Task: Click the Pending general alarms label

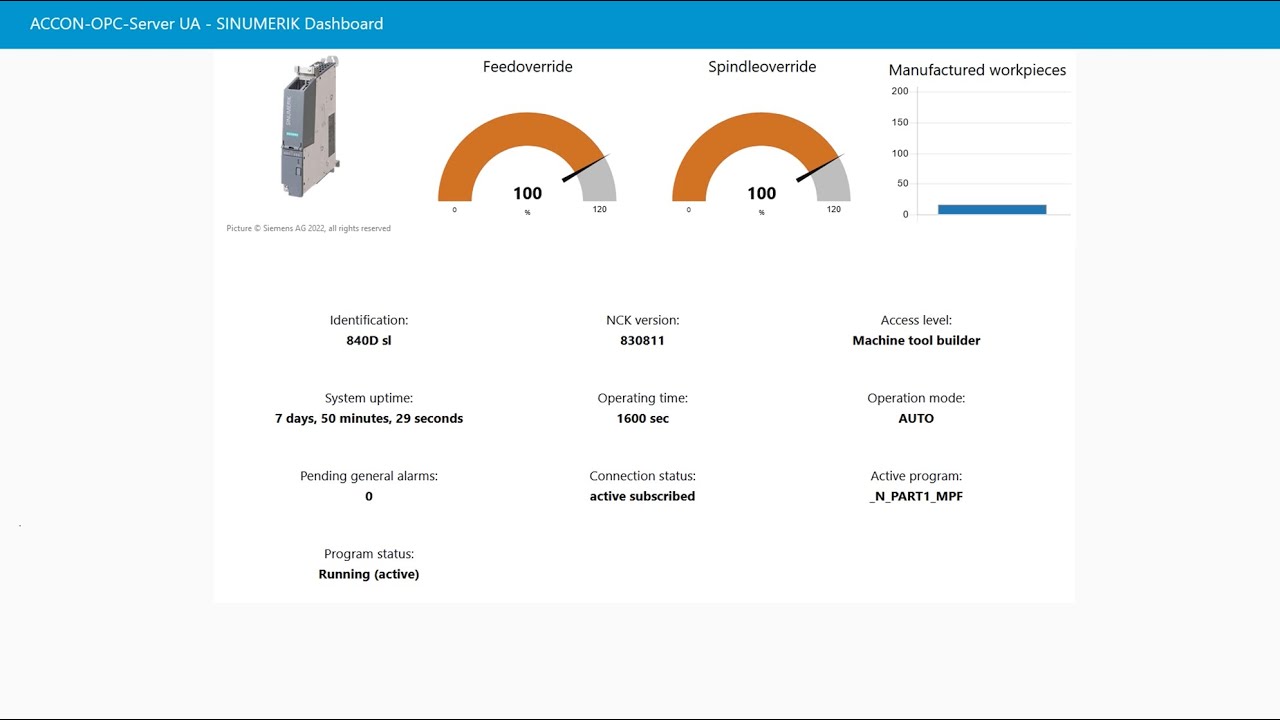Action: (x=369, y=476)
